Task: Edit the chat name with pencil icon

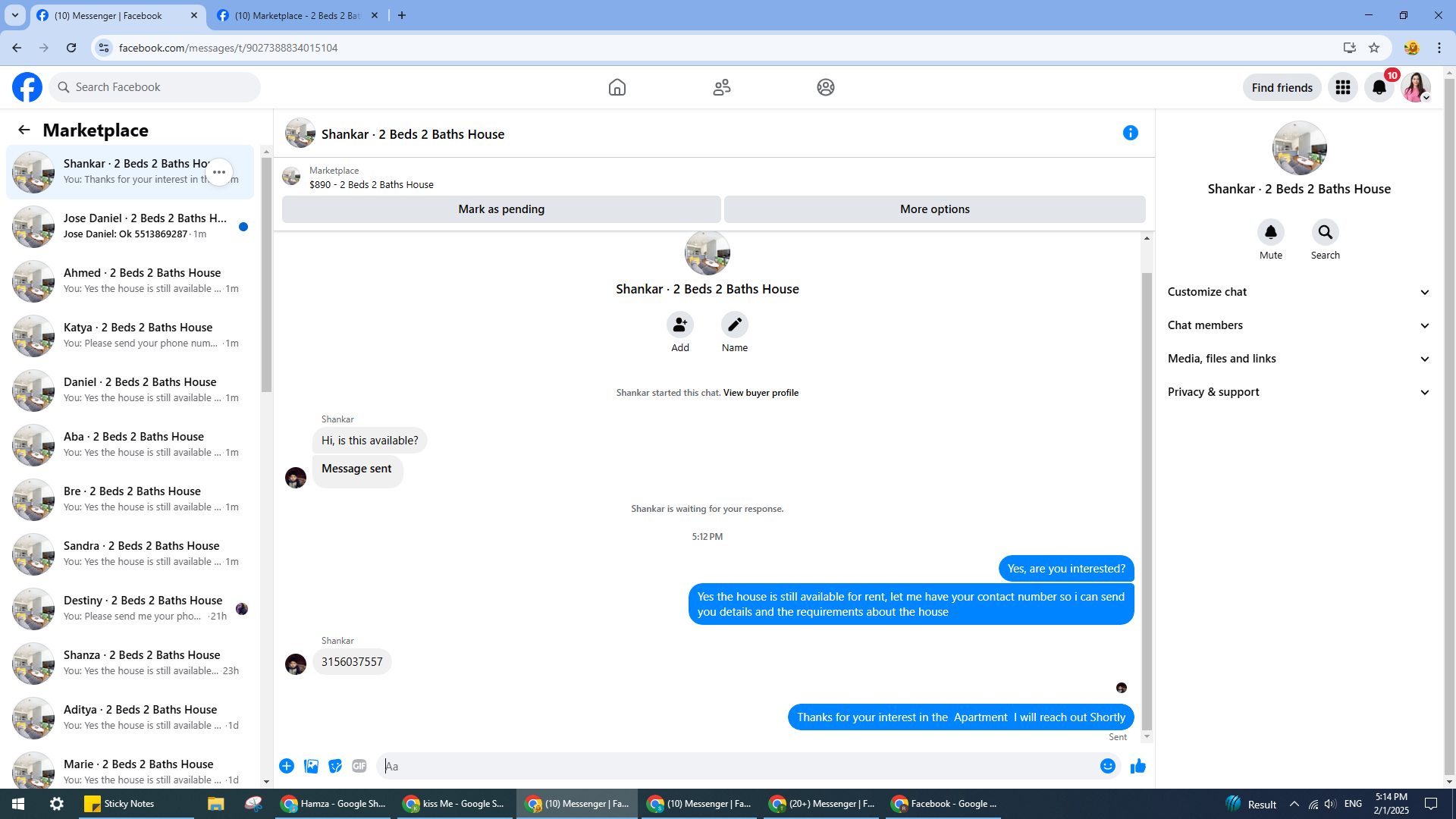Action: (734, 325)
